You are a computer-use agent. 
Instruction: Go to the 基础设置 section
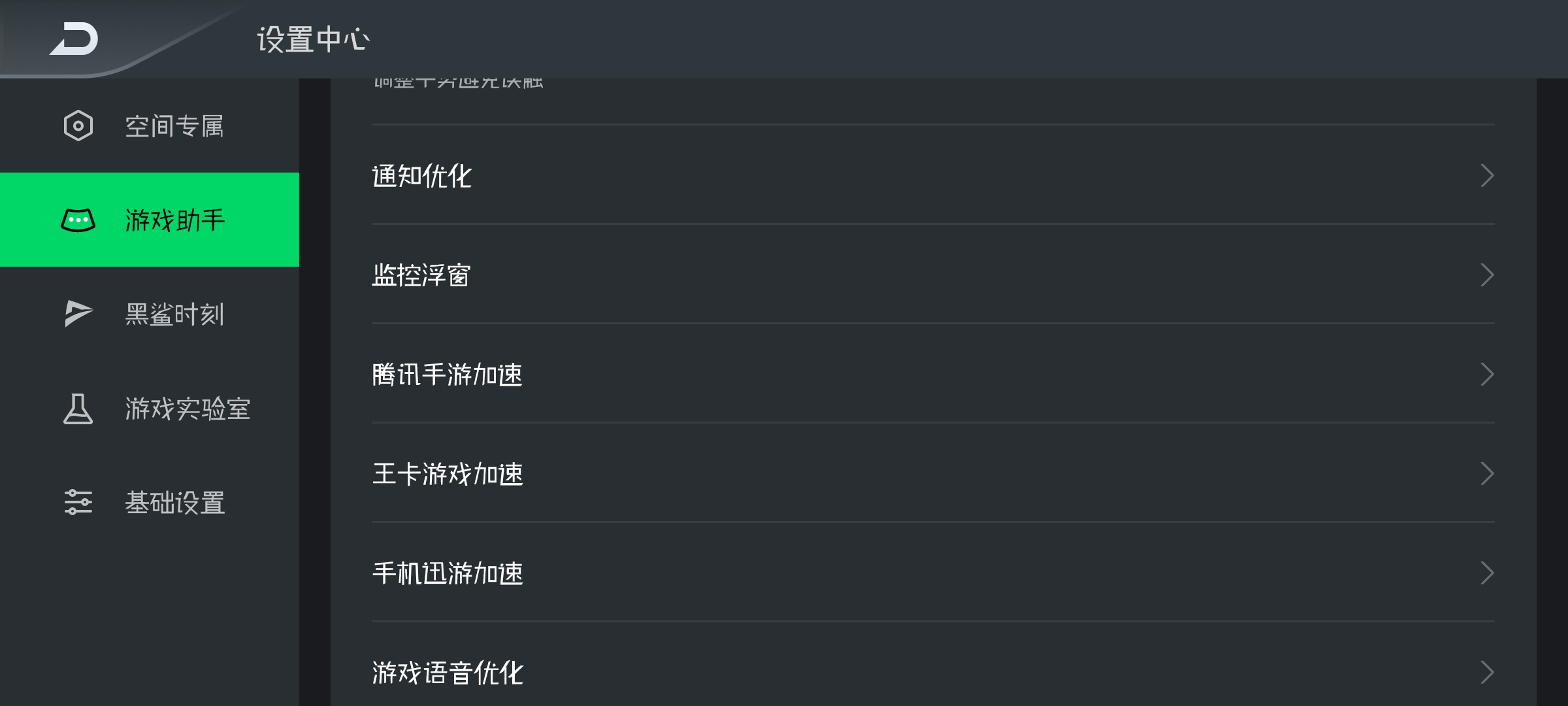pos(150,502)
